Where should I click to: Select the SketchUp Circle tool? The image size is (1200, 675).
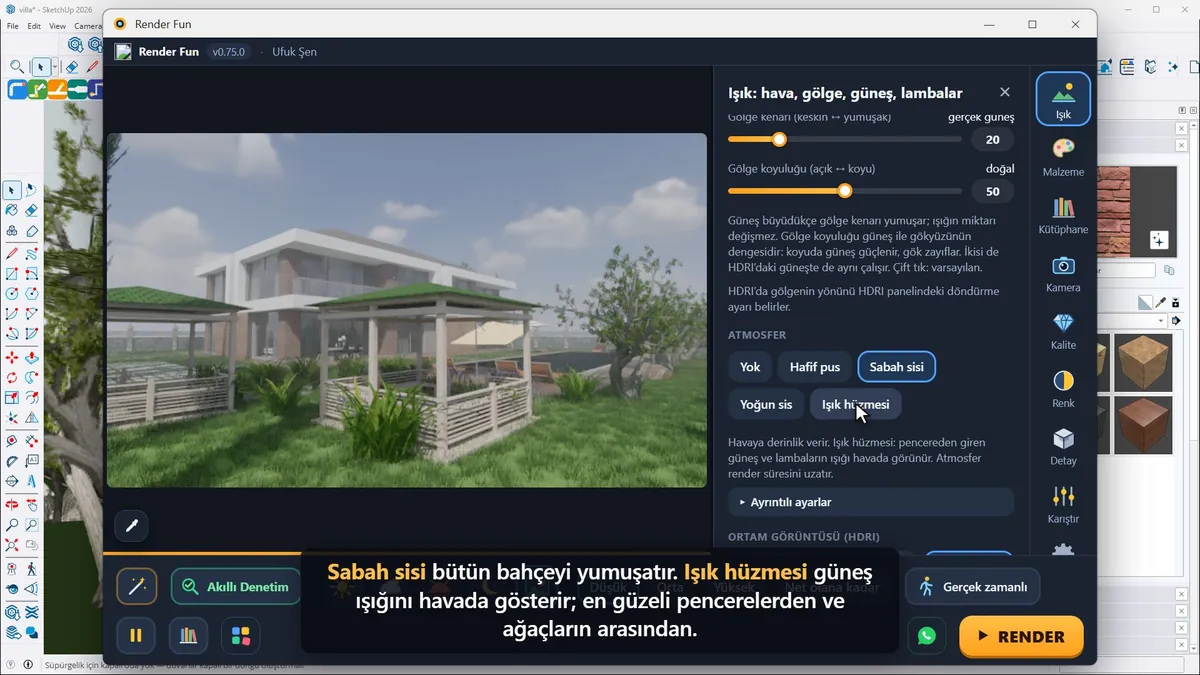click(12, 294)
